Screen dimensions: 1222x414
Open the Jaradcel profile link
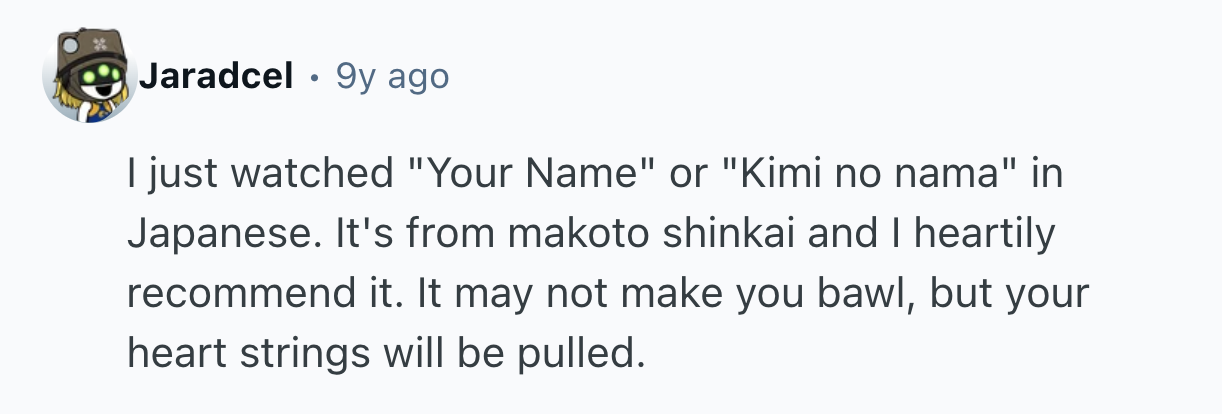(216, 75)
